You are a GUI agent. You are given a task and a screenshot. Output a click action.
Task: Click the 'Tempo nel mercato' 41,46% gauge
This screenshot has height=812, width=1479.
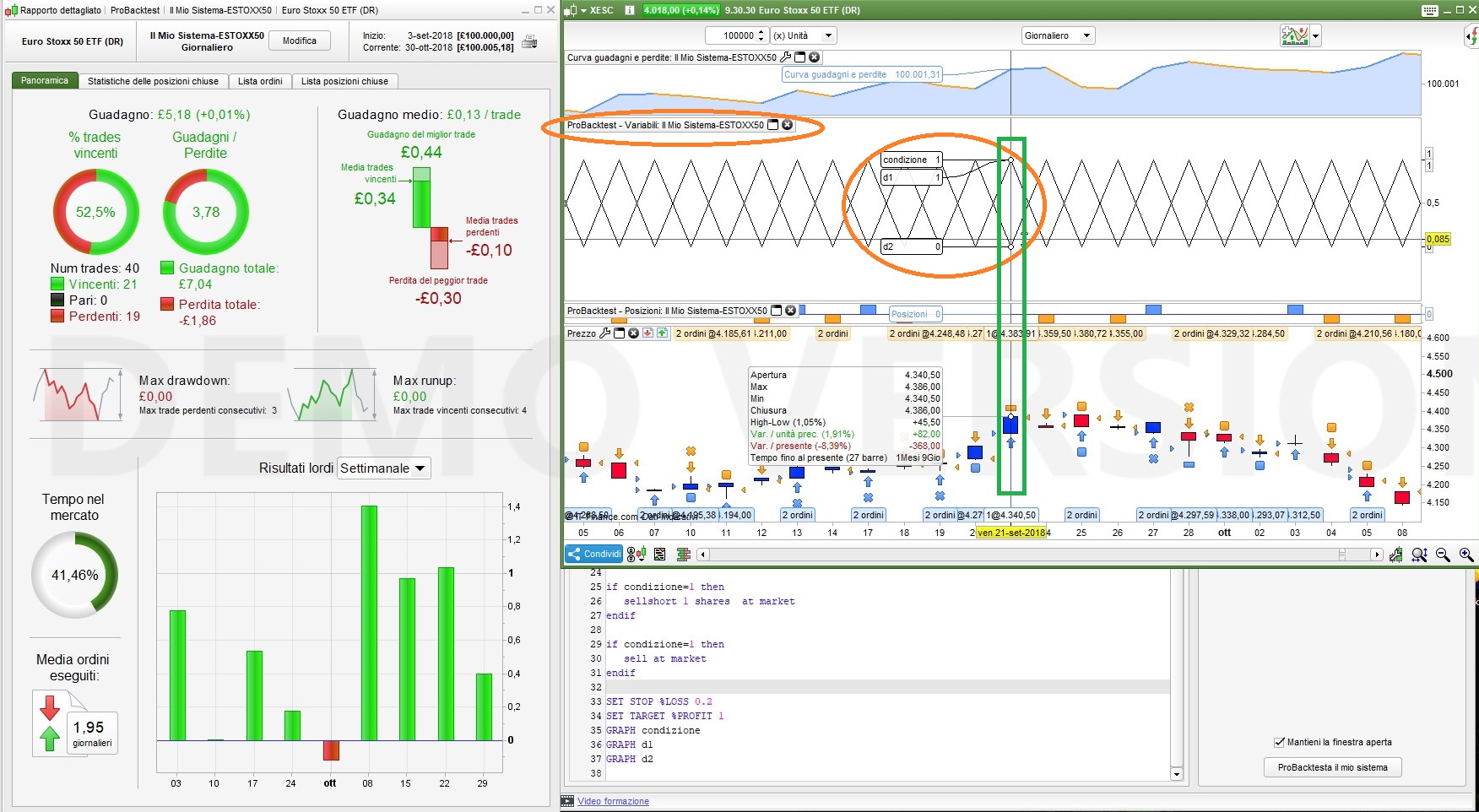[74, 575]
